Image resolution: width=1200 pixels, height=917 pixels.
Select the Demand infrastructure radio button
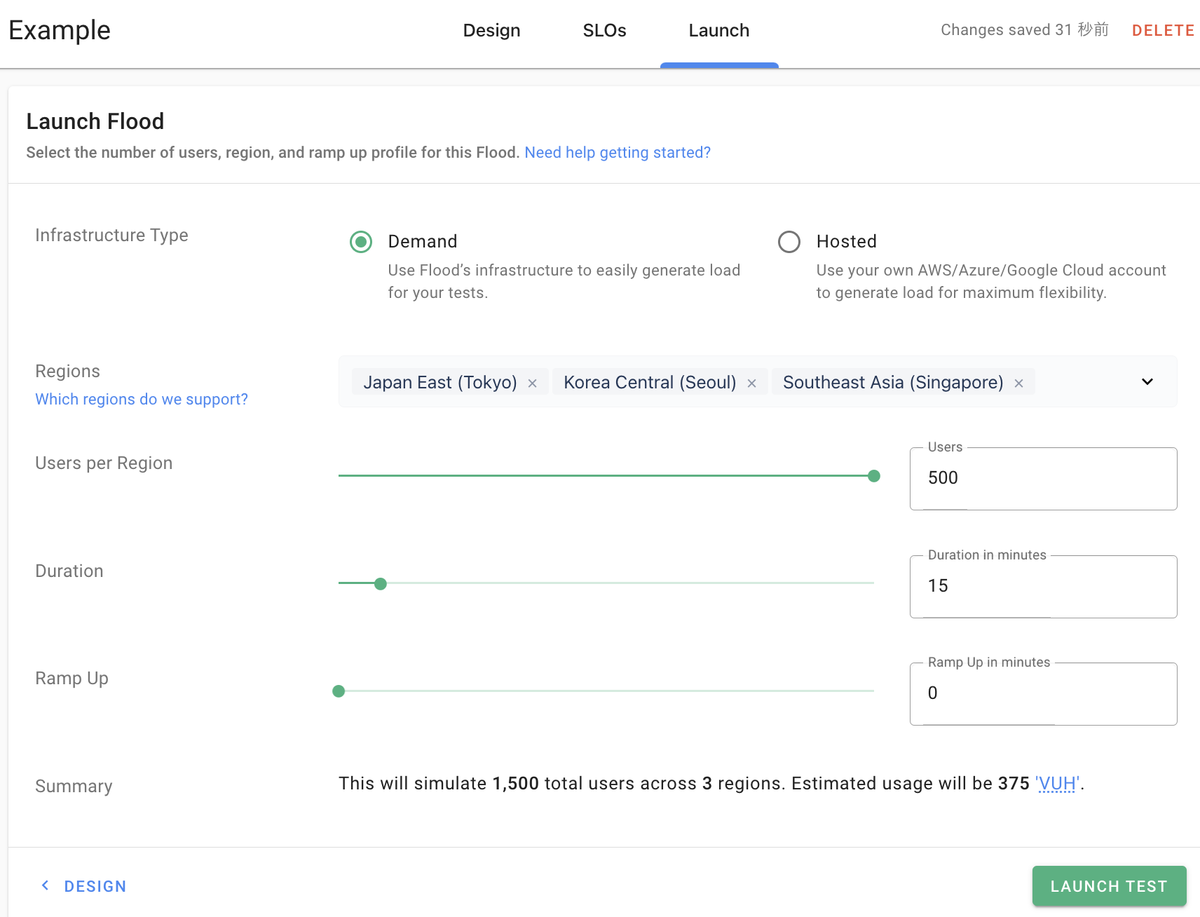coord(361,242)
